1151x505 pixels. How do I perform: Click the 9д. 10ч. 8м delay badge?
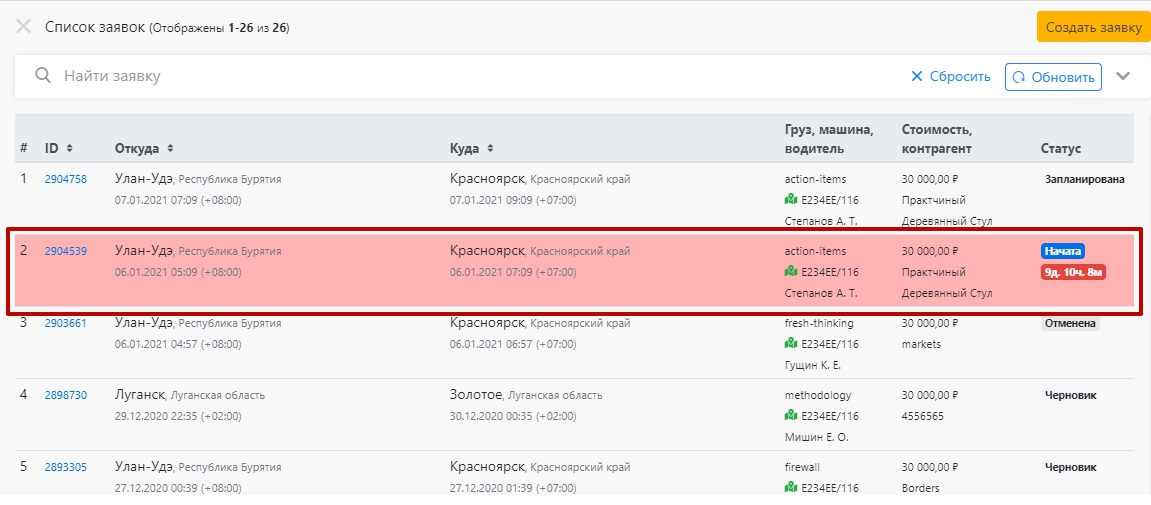click(x=1073, y=272)
